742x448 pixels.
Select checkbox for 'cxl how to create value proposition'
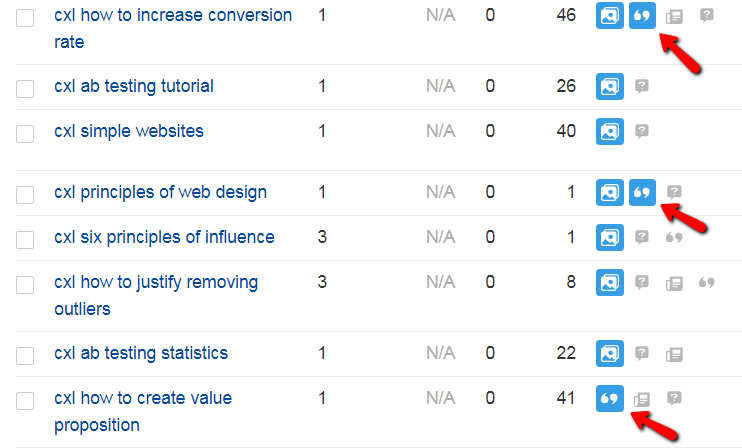(x=25, y=401)
